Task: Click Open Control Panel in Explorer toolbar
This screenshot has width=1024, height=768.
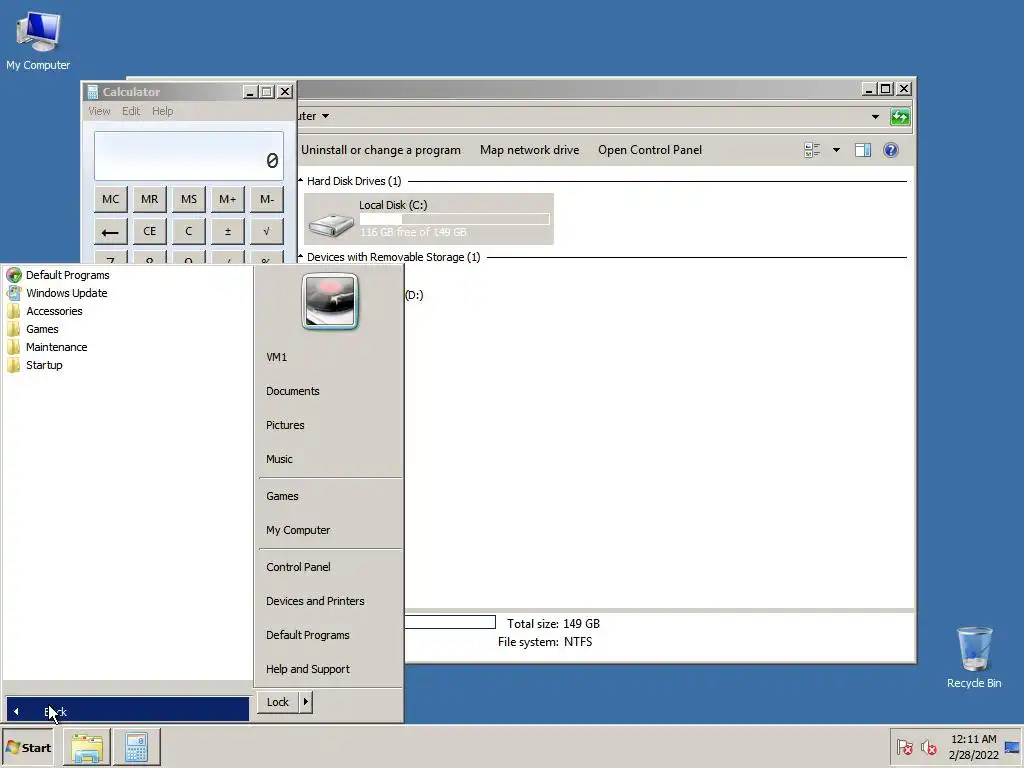Action: coord(650,150)
